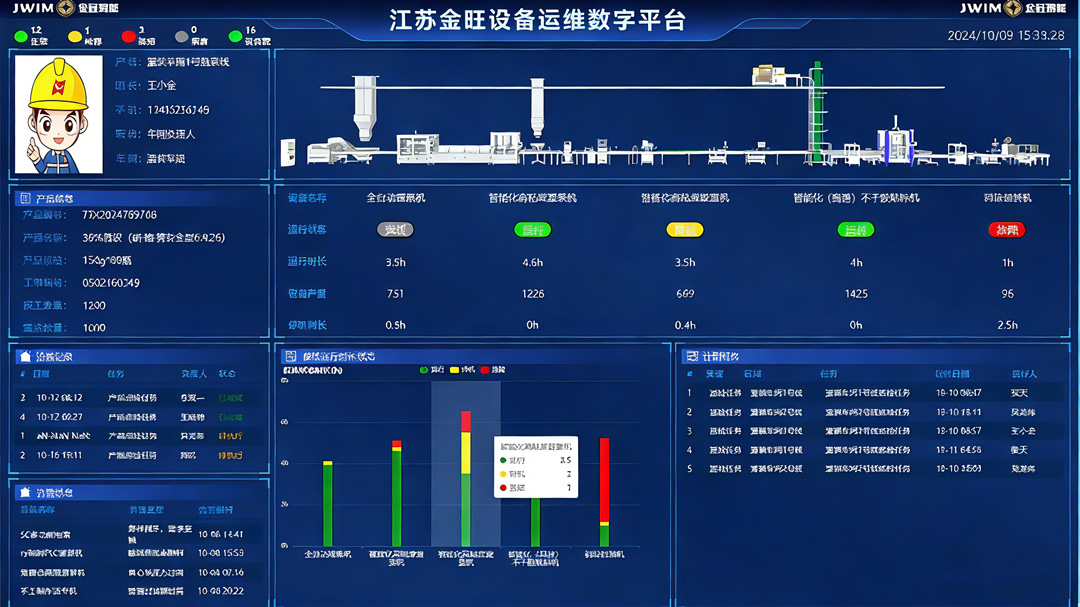
Task: Click the red status pill above 1h runtime
Action: click(x=1007, y=230)
